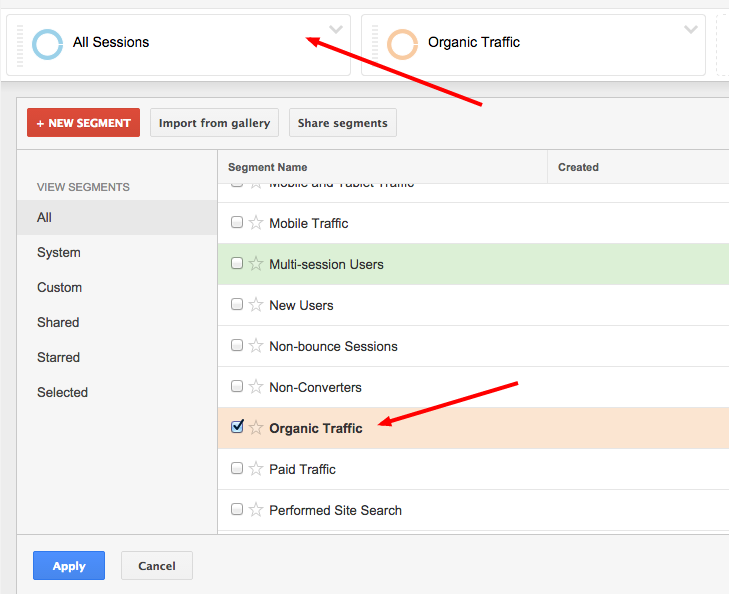729x594 pixels.
Task: Star the Non-bounce Sessions segment
Action: pyautogui.click(x=256, y=345)
